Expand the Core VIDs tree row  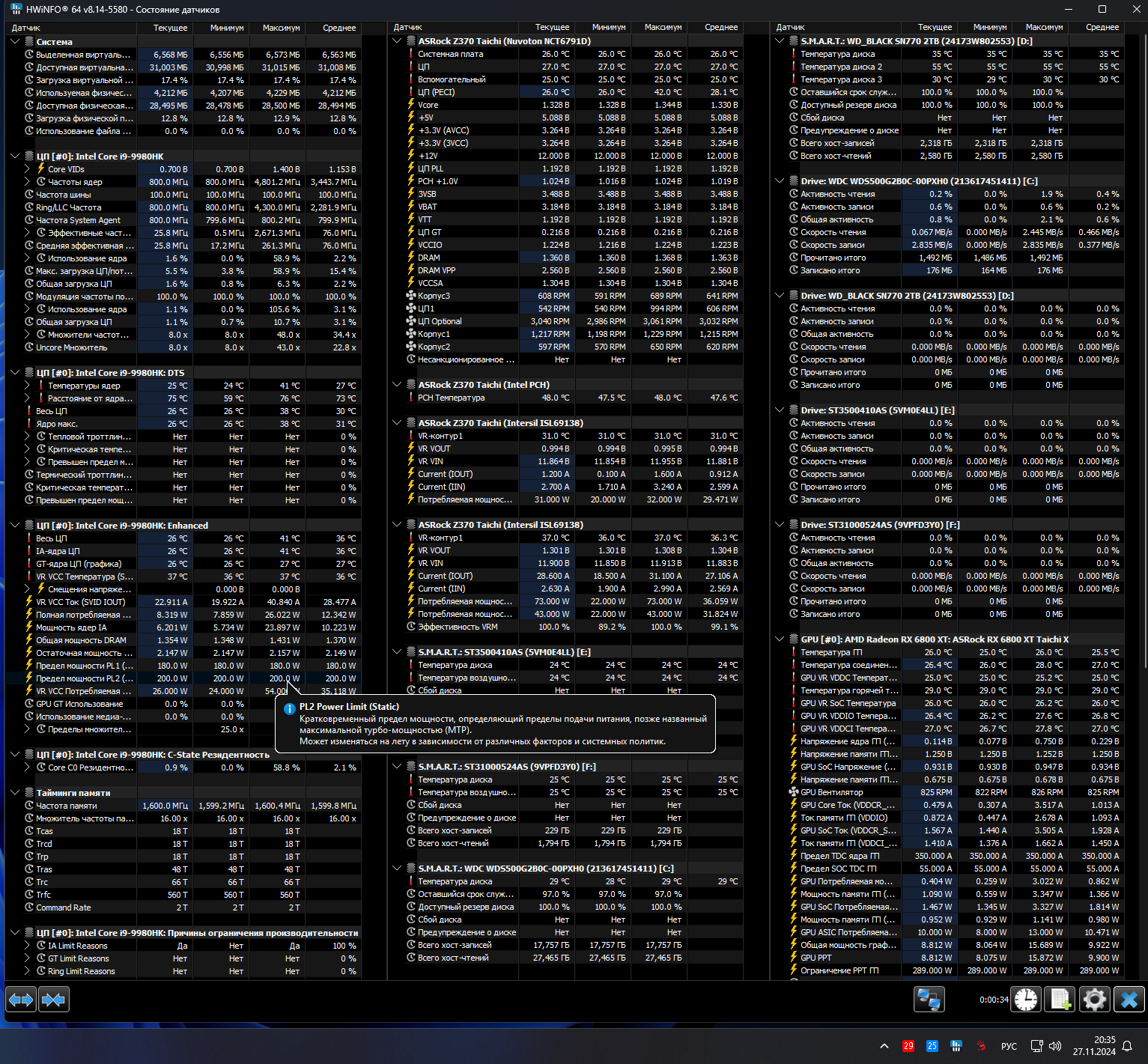(x=27, y=169)
